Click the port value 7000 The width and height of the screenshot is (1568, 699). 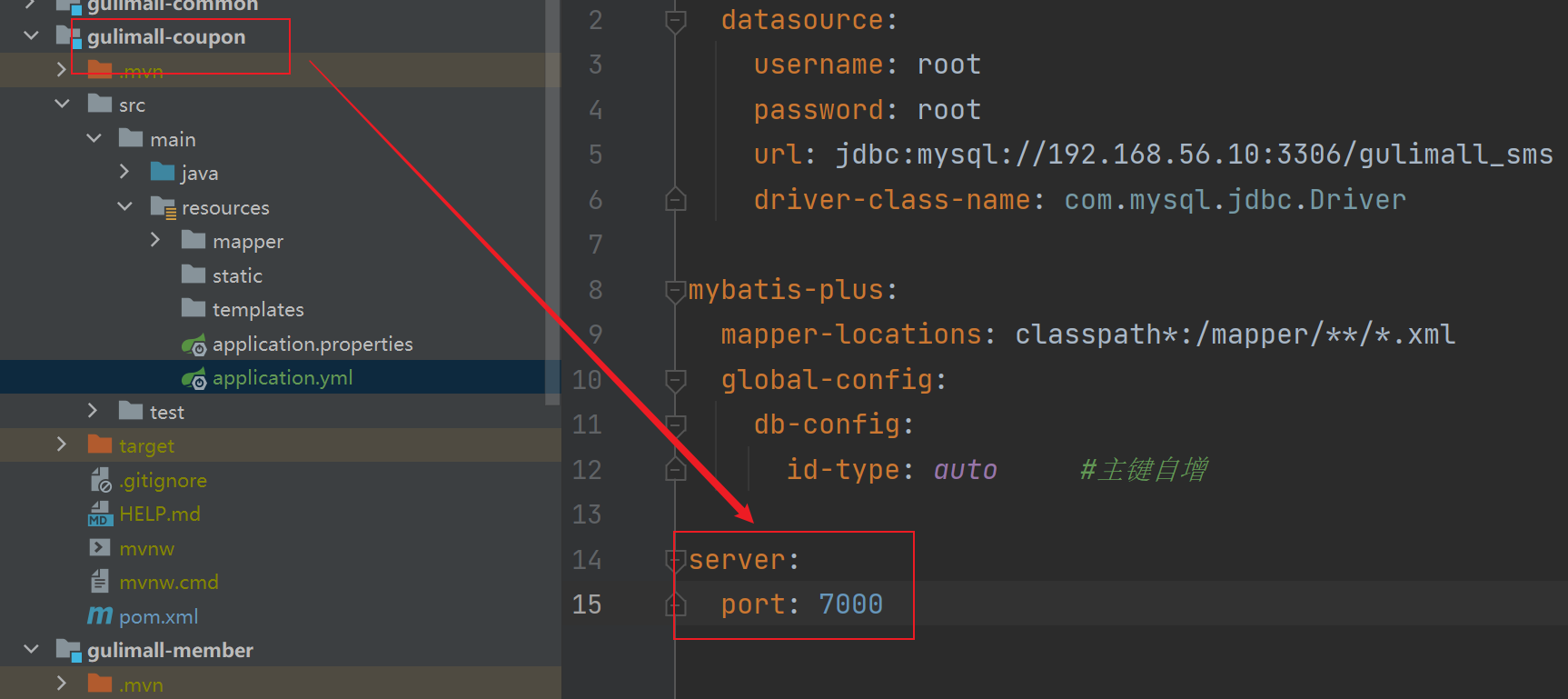(850, 604)
